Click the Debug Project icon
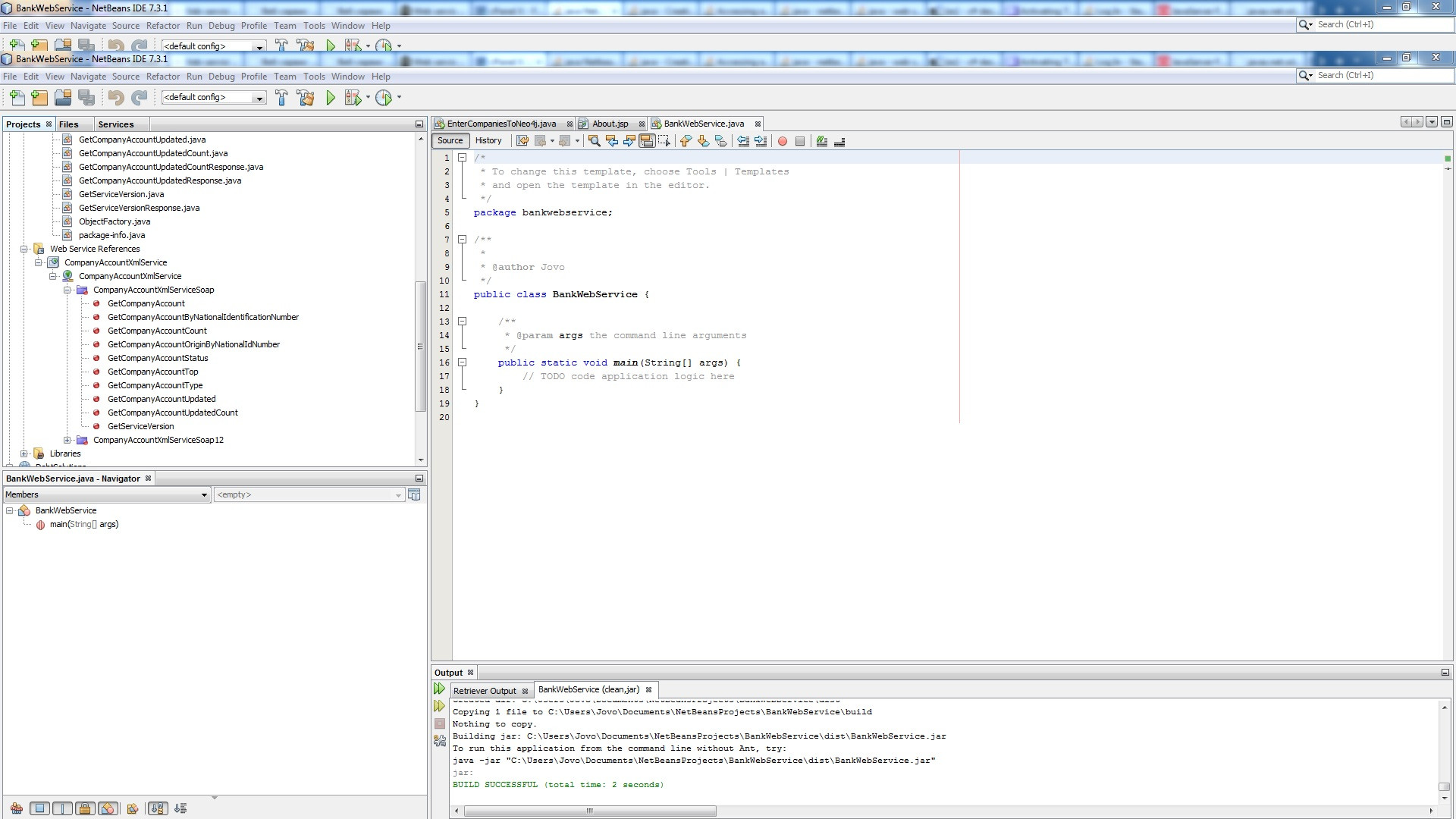1456x819 pixels. [353, 97]
